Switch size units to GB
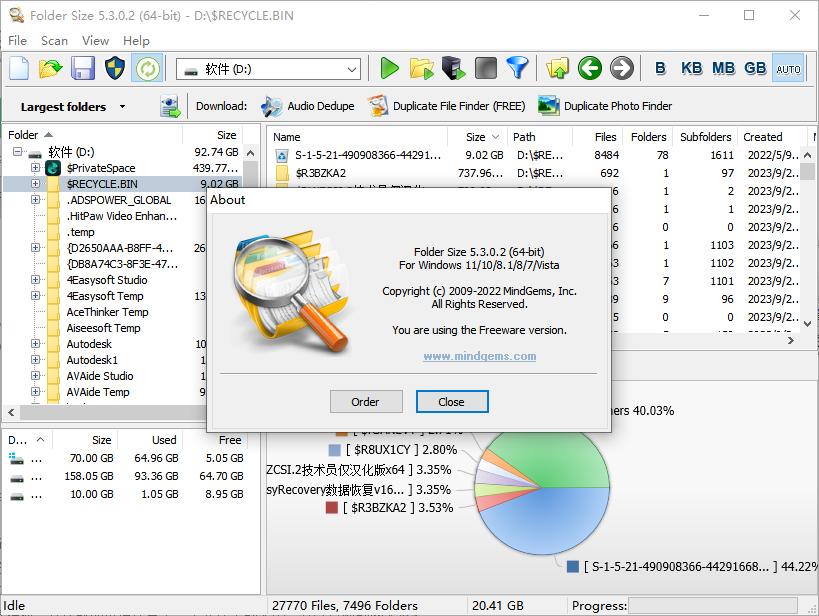The width and height of the screenshot is (819, 616). [755, 68]
